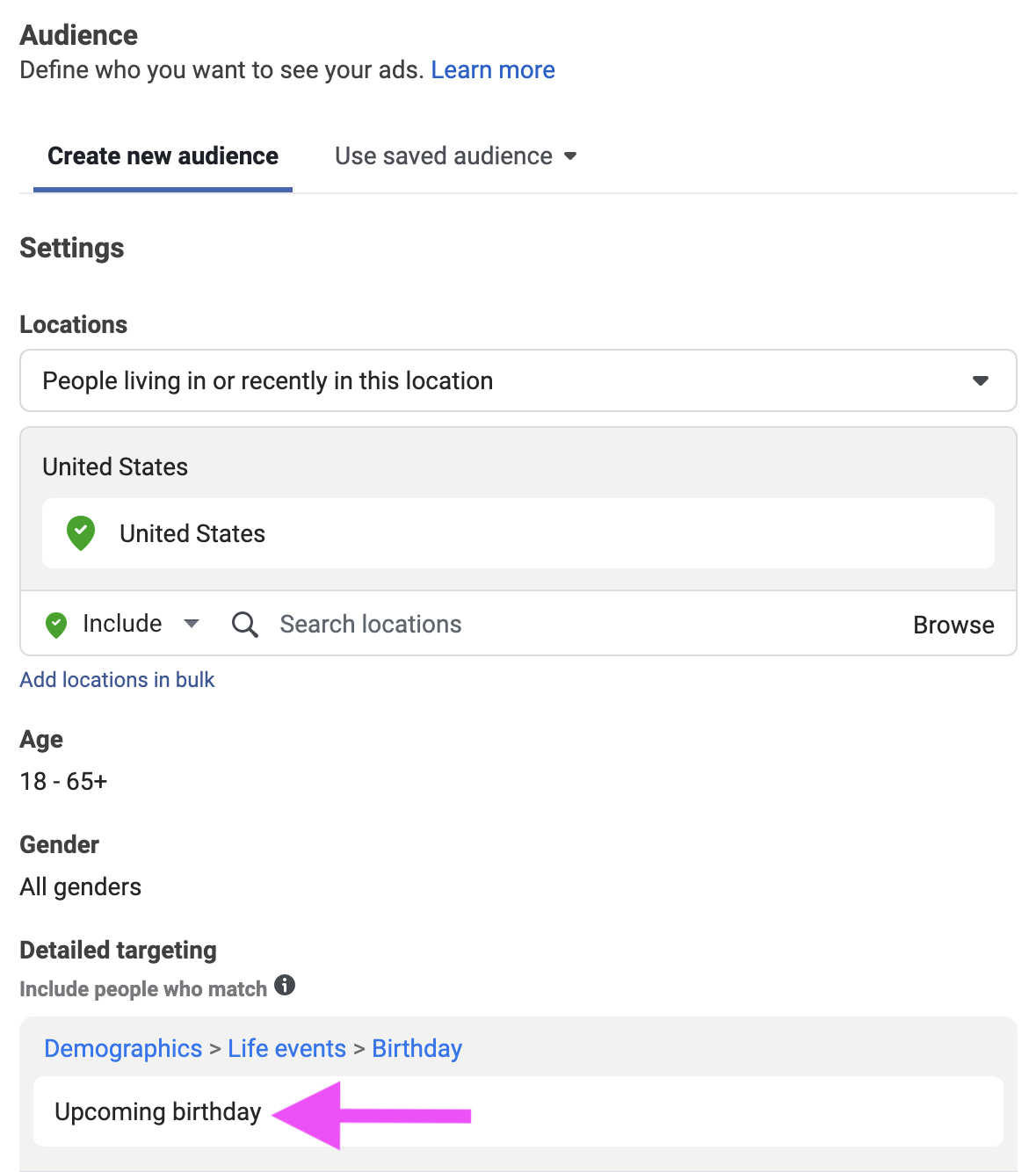Click Add locations in bulk link
1036x1172 pixels.
117,680
